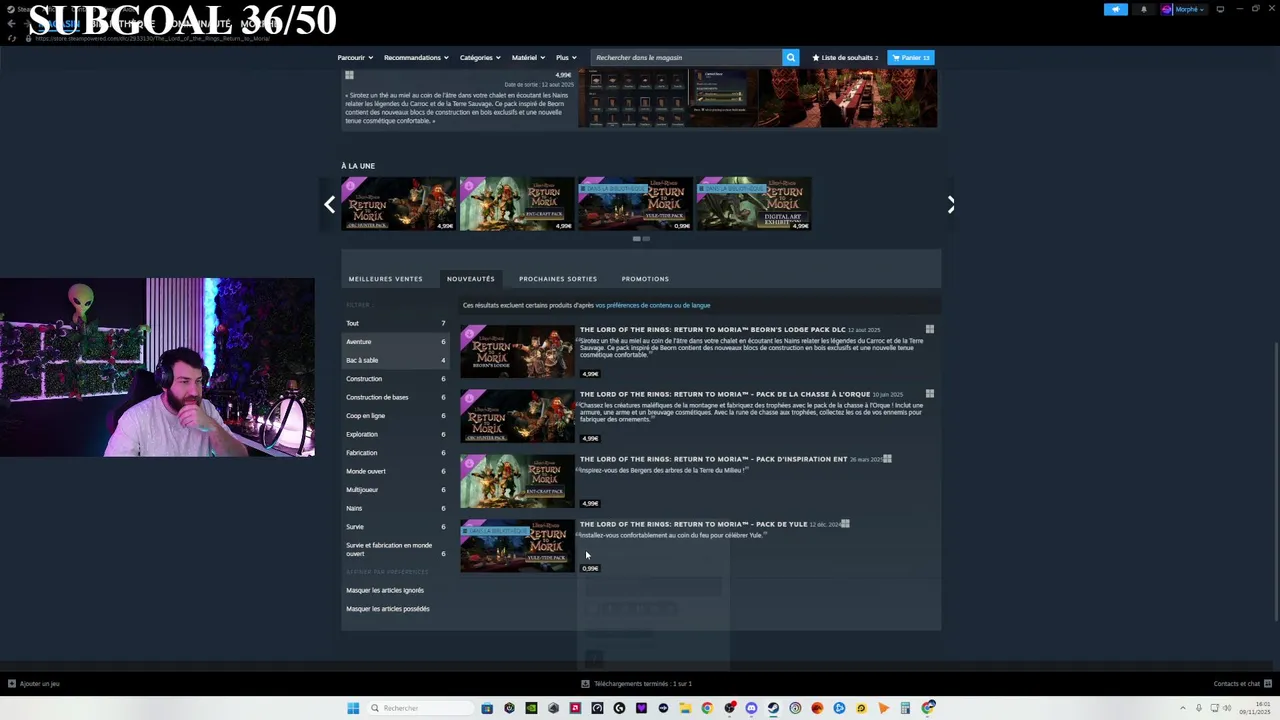Screen dimensions: 1280x720
Task: Open Ent-Craft Pack thumbnail in results list
Action: click(517, 481)
